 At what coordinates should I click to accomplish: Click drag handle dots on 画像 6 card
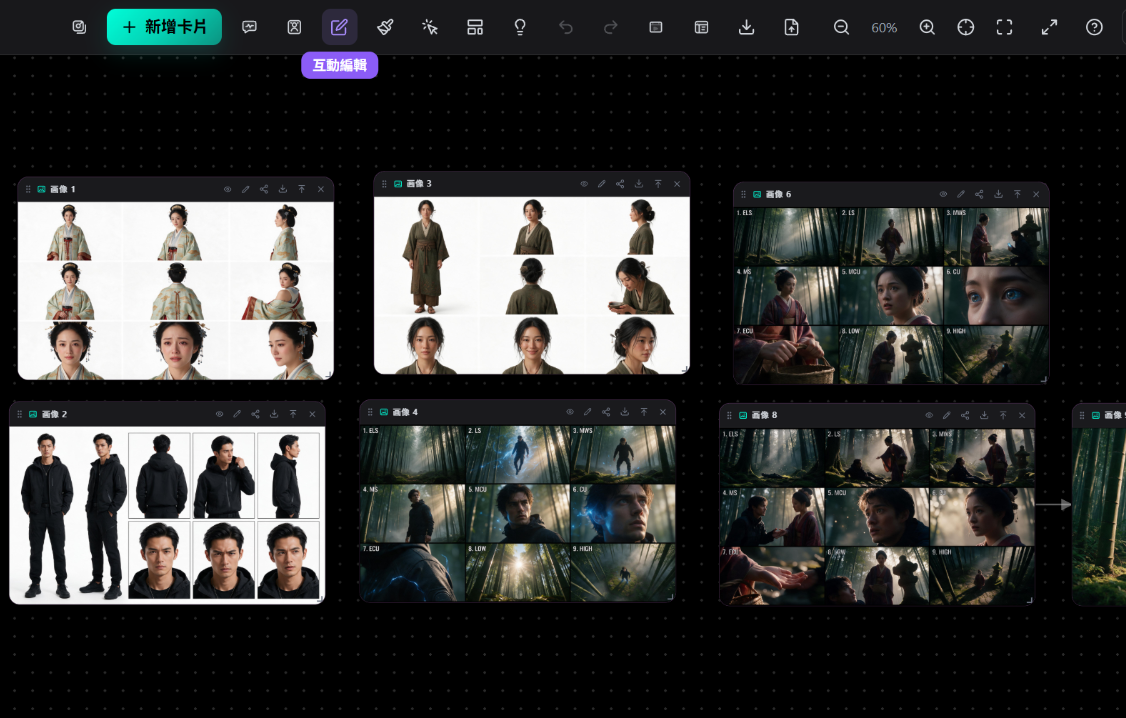point(743,195)
